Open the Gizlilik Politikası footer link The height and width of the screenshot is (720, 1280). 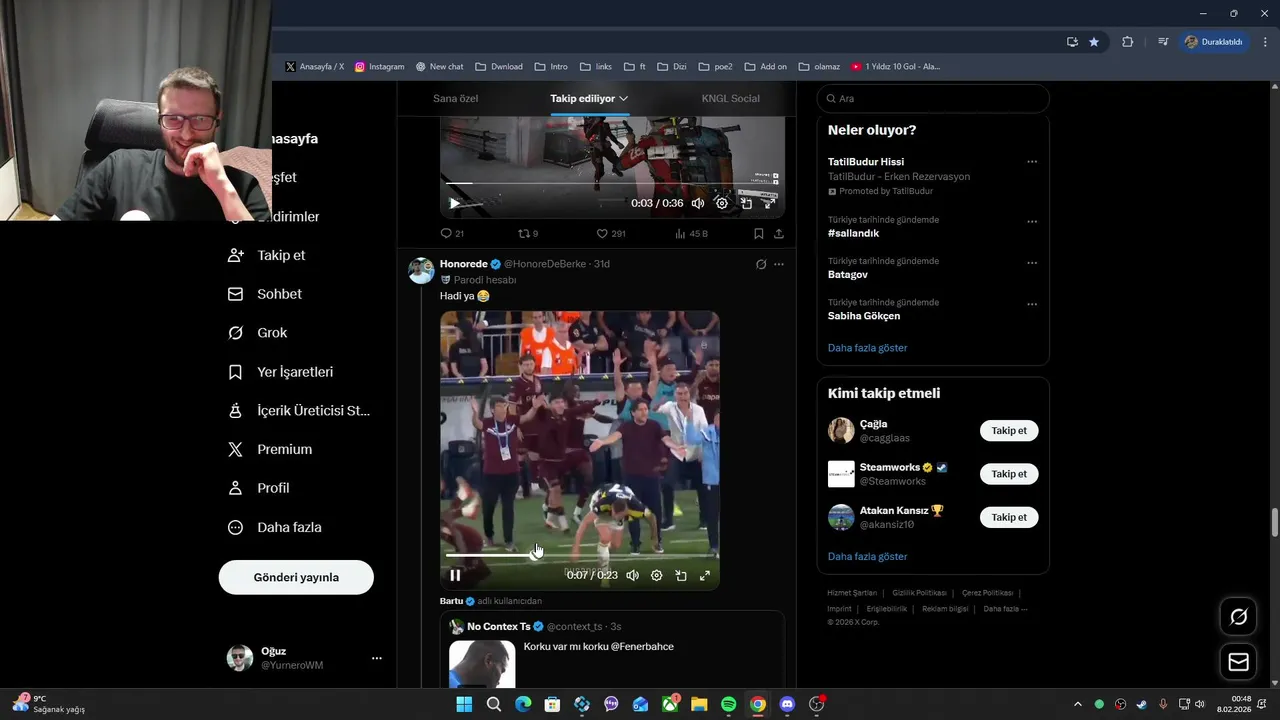(919, 593)
